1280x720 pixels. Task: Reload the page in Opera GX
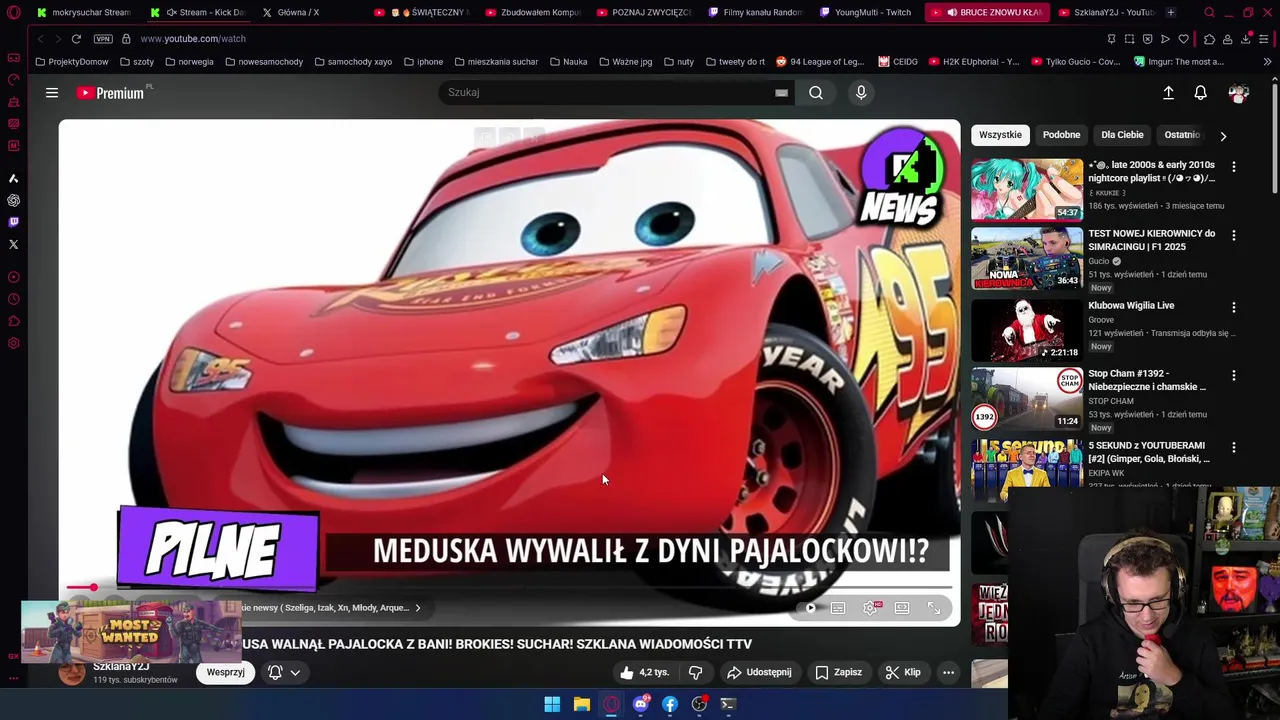76,39
